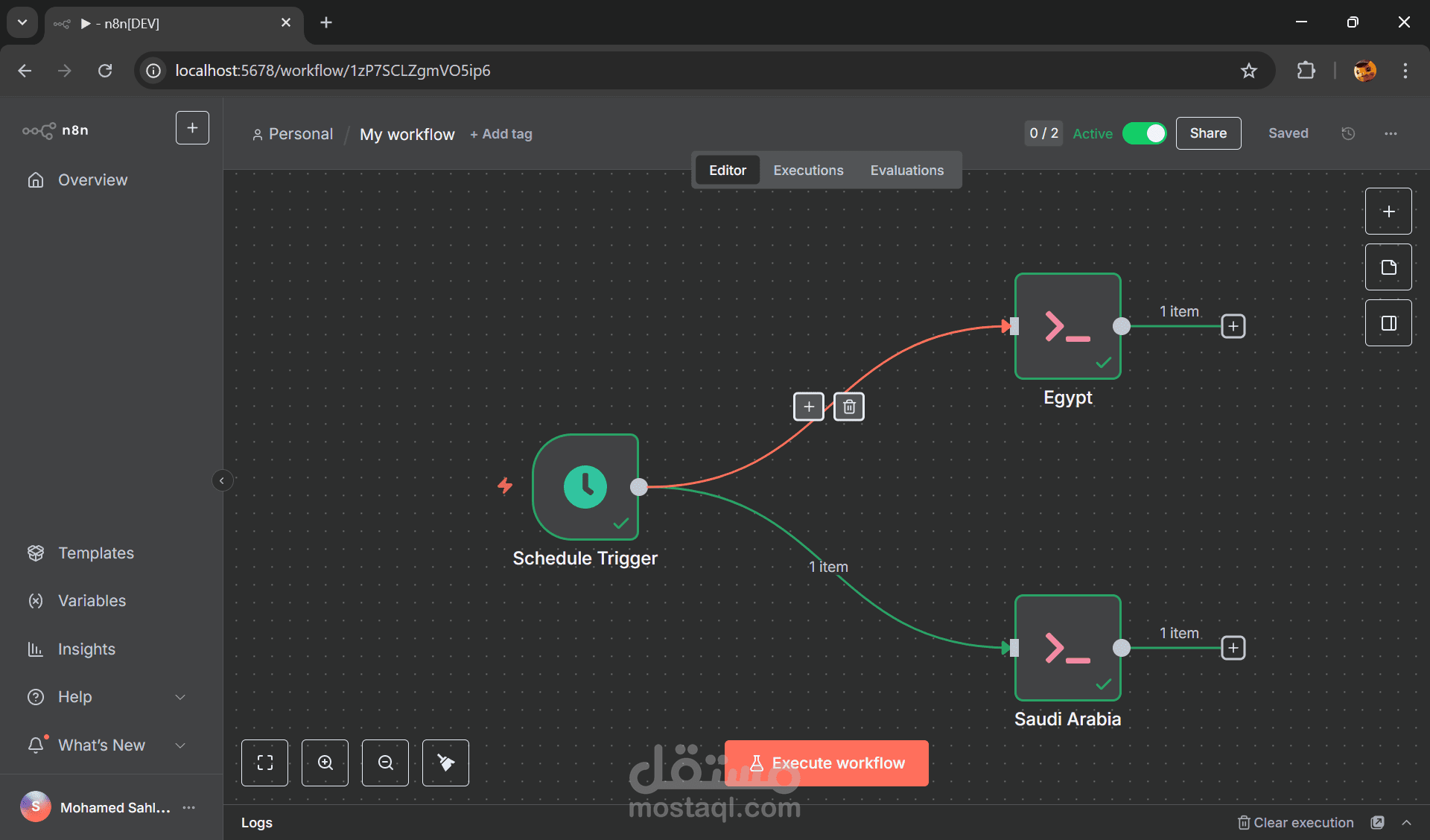Click the zoom out magnifier icon
Image resolution: width=1430 pixels, height=840 pixels.
tap(385, 763)
